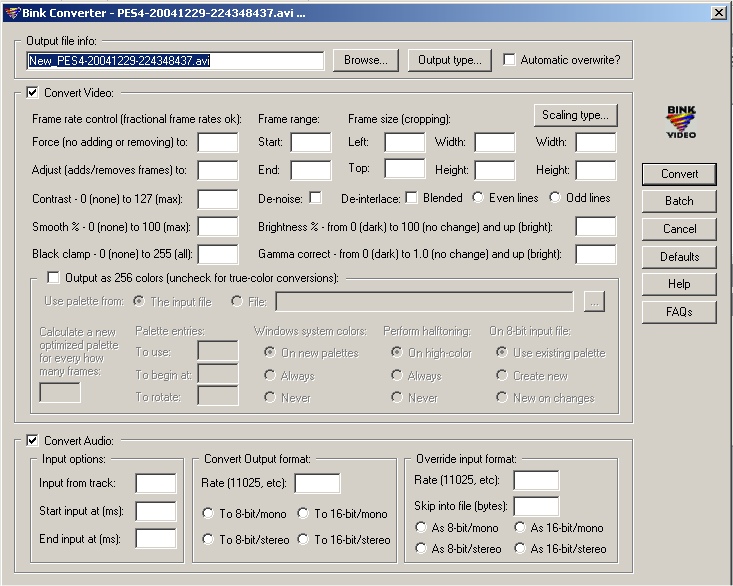
Task: Select As 16-bit/mono input override
Action: pos(520,527)
